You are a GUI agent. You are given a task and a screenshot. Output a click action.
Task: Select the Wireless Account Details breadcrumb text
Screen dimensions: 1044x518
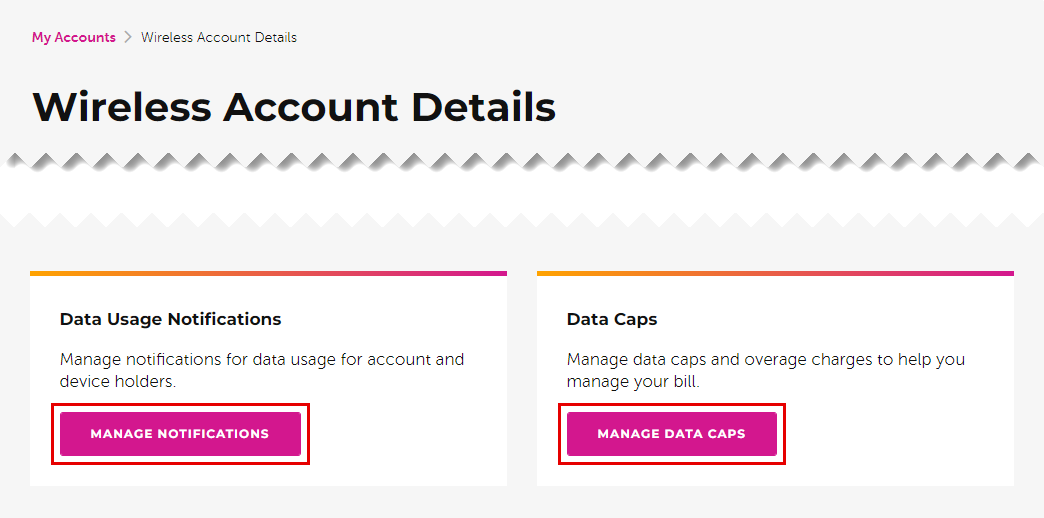(x=218, y=38)
